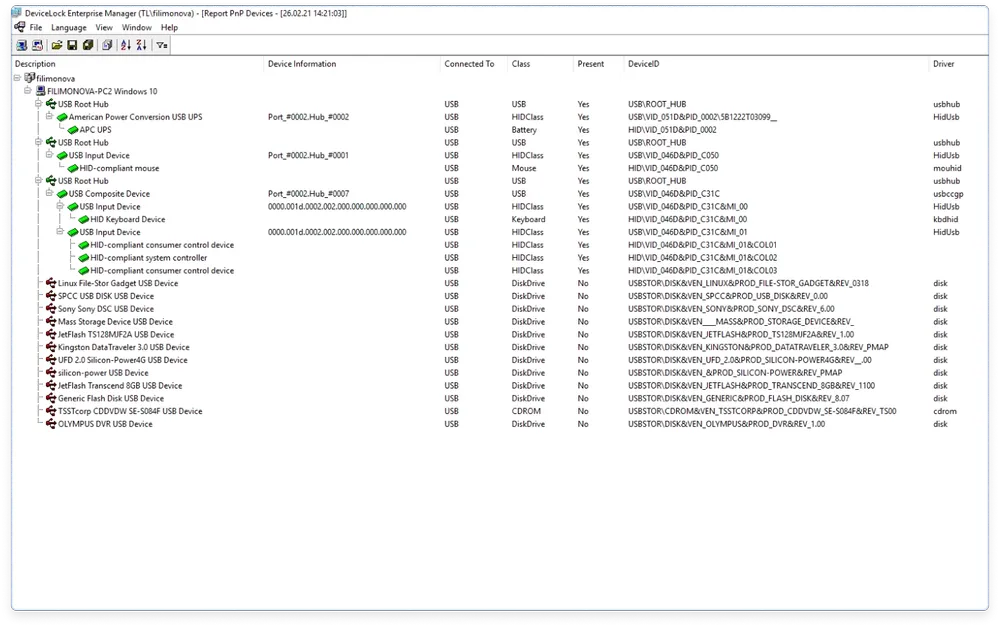1000x627 pixels.
Task: Sort by the Connected To column header
Action: (x=473, y=64)
